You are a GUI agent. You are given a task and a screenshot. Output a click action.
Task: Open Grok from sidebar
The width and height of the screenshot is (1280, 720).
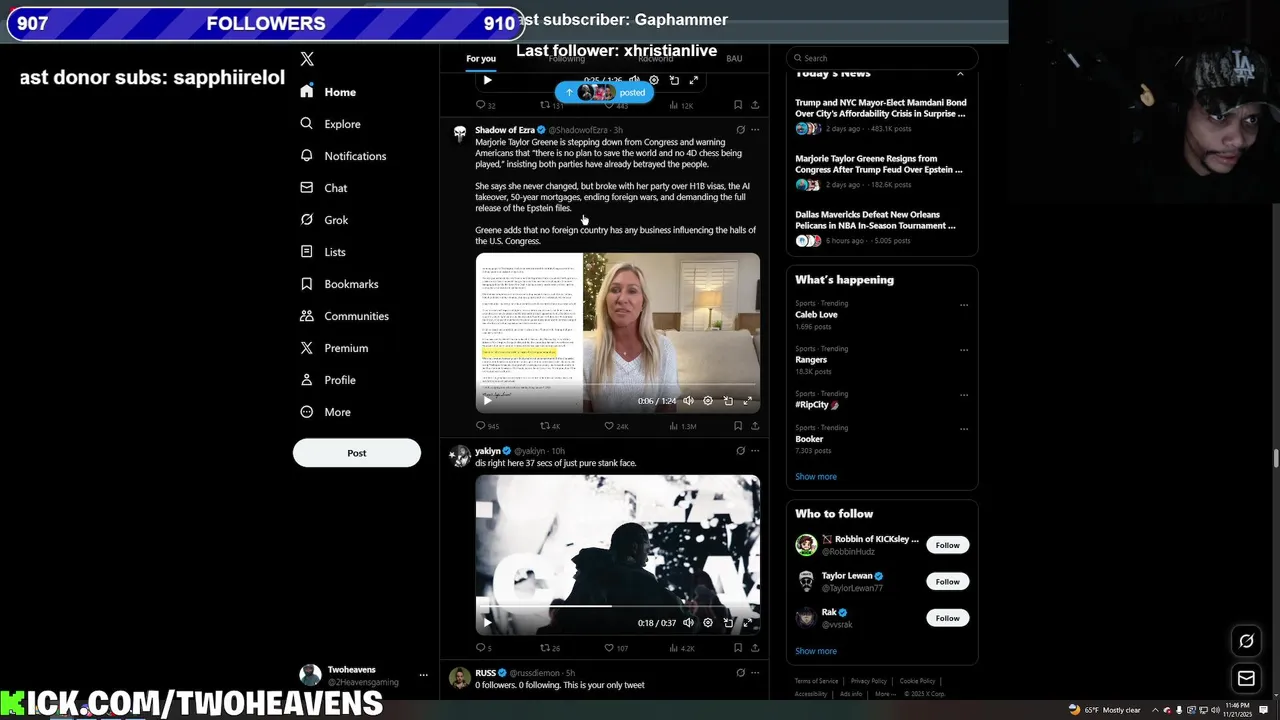324,220
